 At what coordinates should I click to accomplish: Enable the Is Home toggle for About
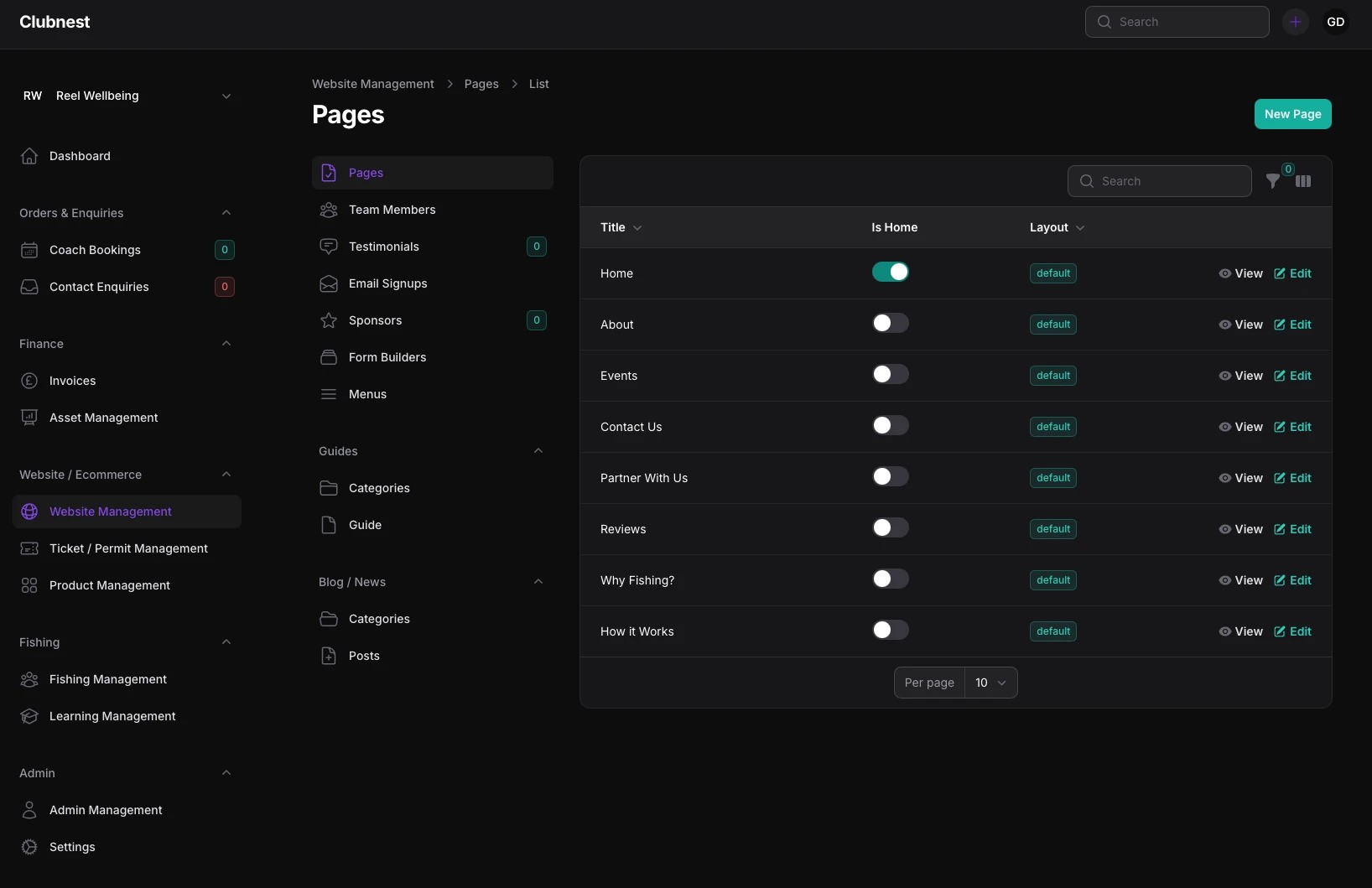pos(891,323)
